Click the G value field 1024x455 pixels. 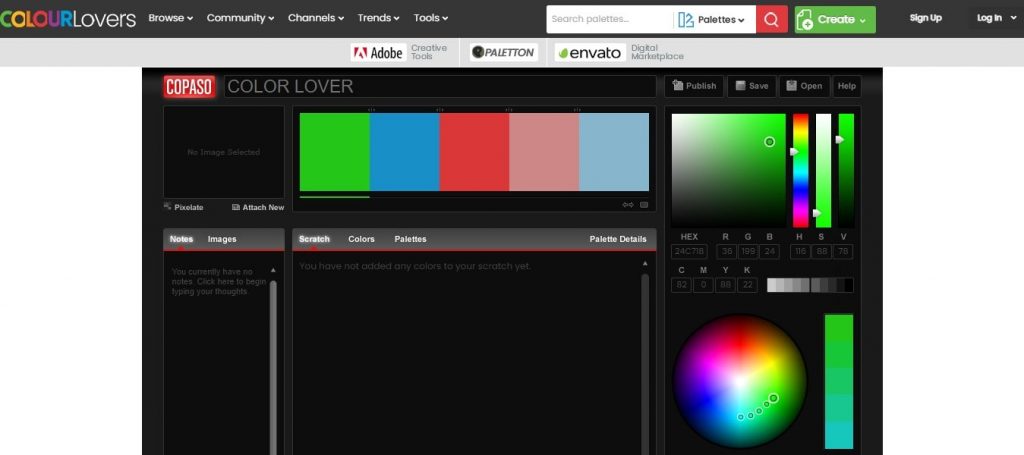click(x=748, y=252)
